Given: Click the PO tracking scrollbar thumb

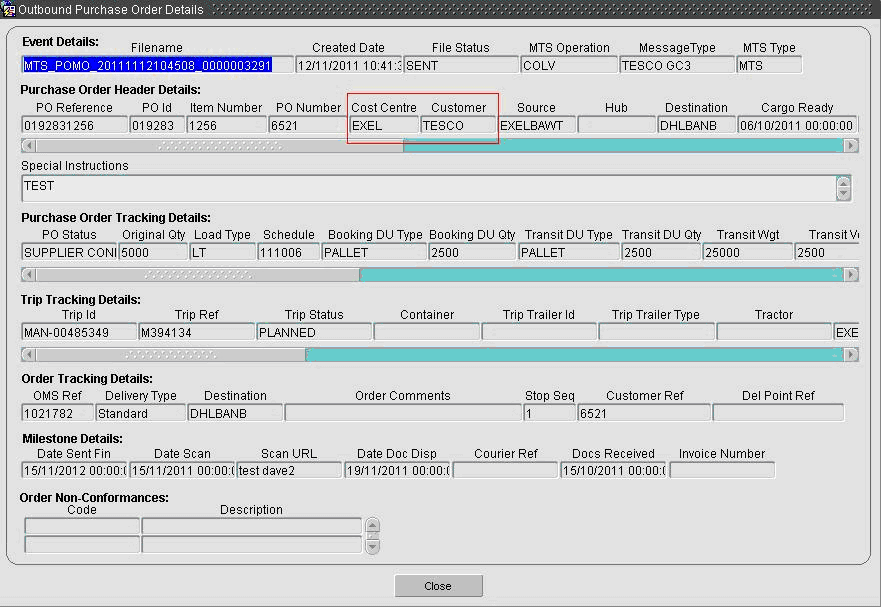Looking at the screenshot, I should 198,275.
